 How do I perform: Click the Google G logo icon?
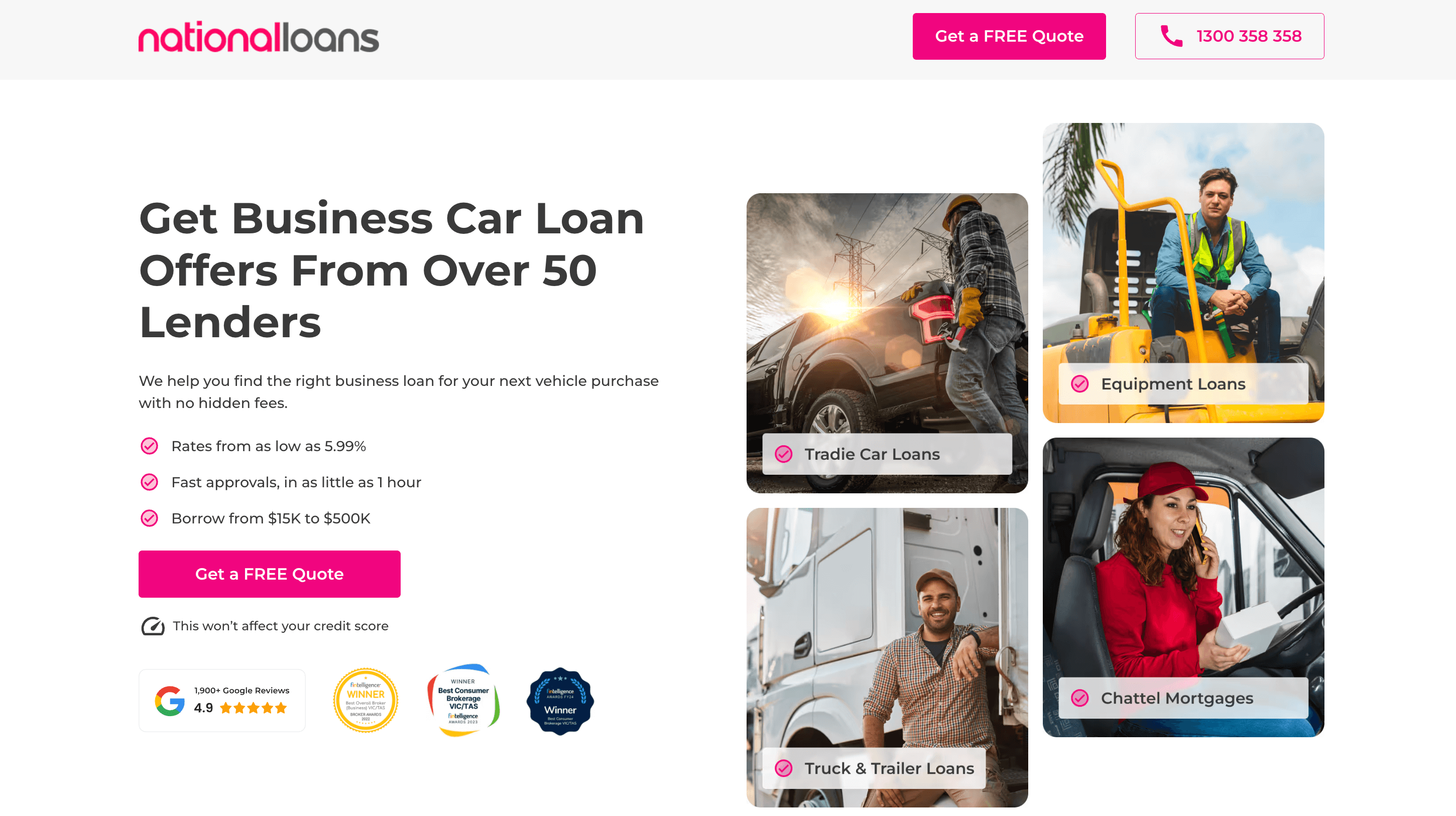click(x=170, y=701)
